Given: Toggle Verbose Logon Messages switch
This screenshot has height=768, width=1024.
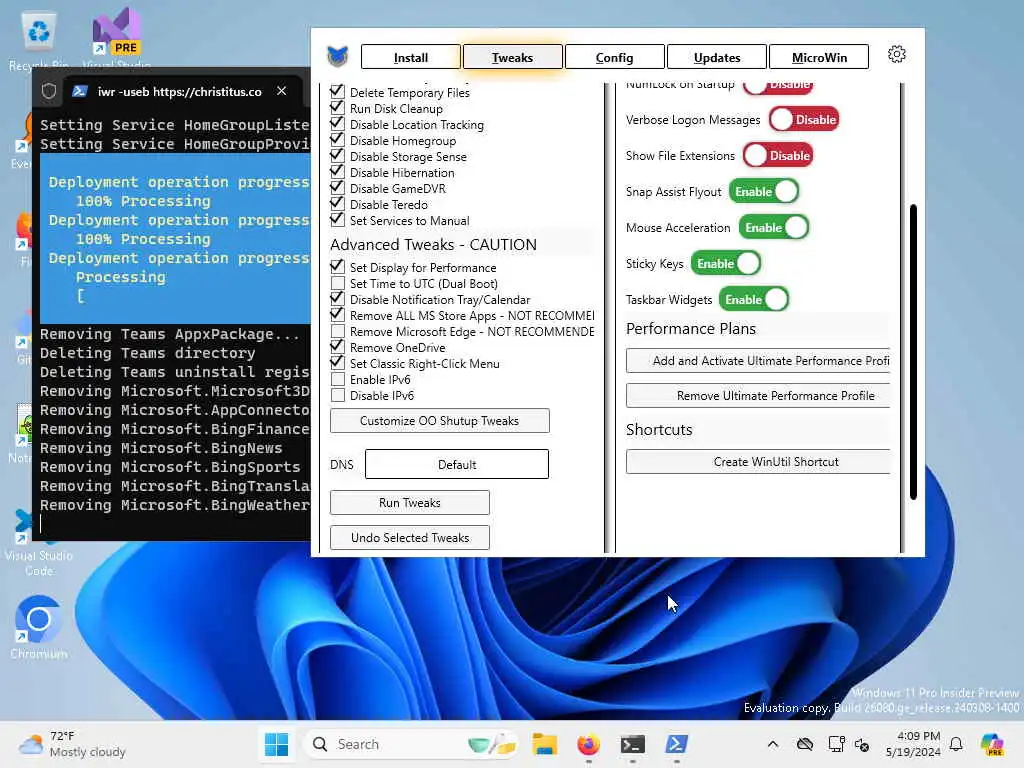Looking at the screenshot, I should (803, 120).
